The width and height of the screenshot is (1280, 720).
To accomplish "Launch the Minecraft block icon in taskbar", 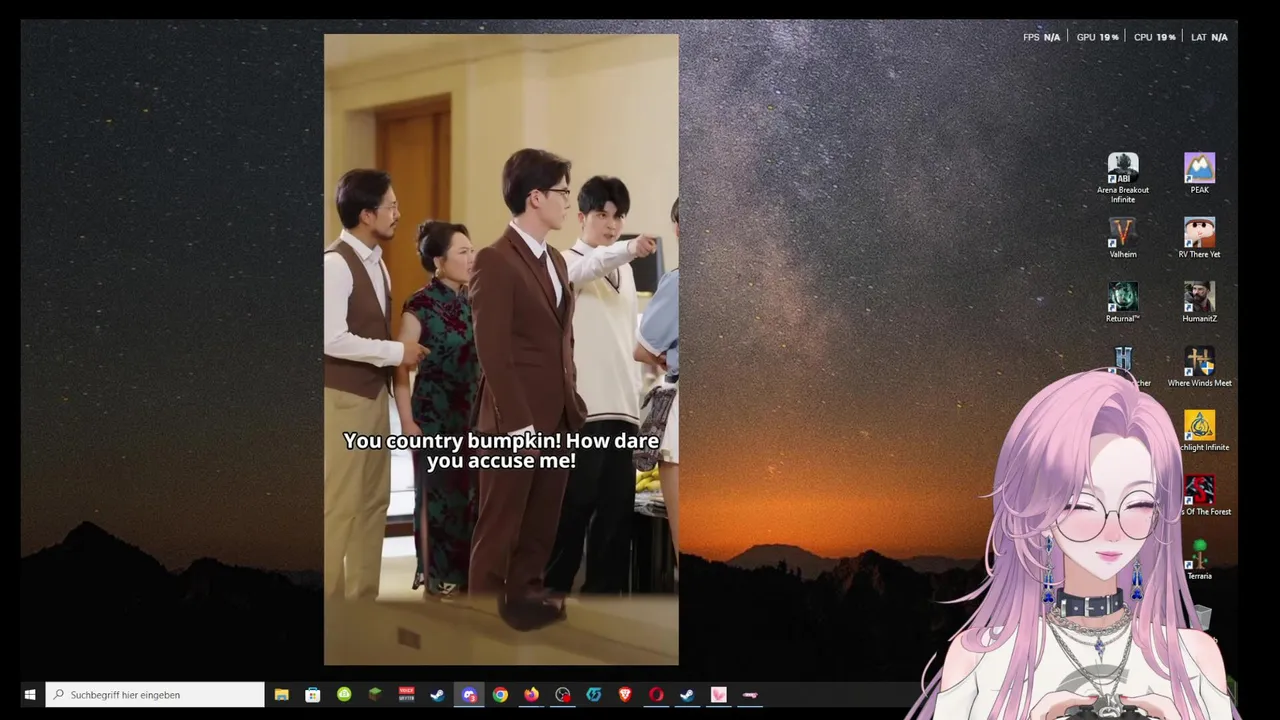I will pos(375,694).
